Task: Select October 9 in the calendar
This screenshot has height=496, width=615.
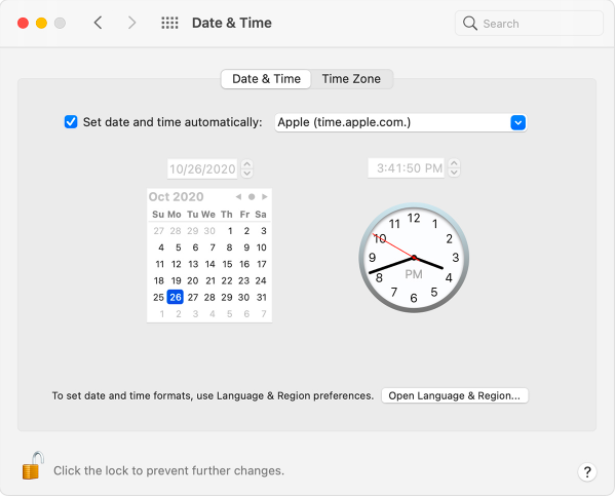Action: (x=246, y=247)
